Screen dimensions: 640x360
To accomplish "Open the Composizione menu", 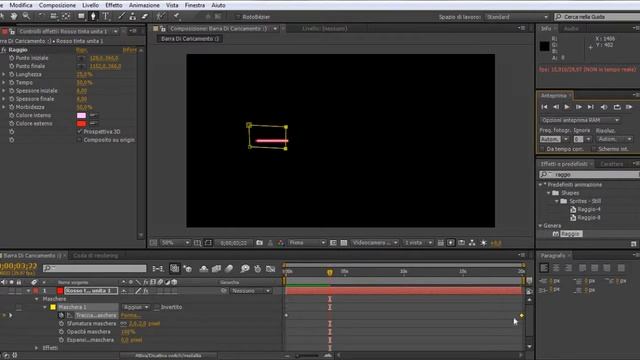I will tap(57, 5).
